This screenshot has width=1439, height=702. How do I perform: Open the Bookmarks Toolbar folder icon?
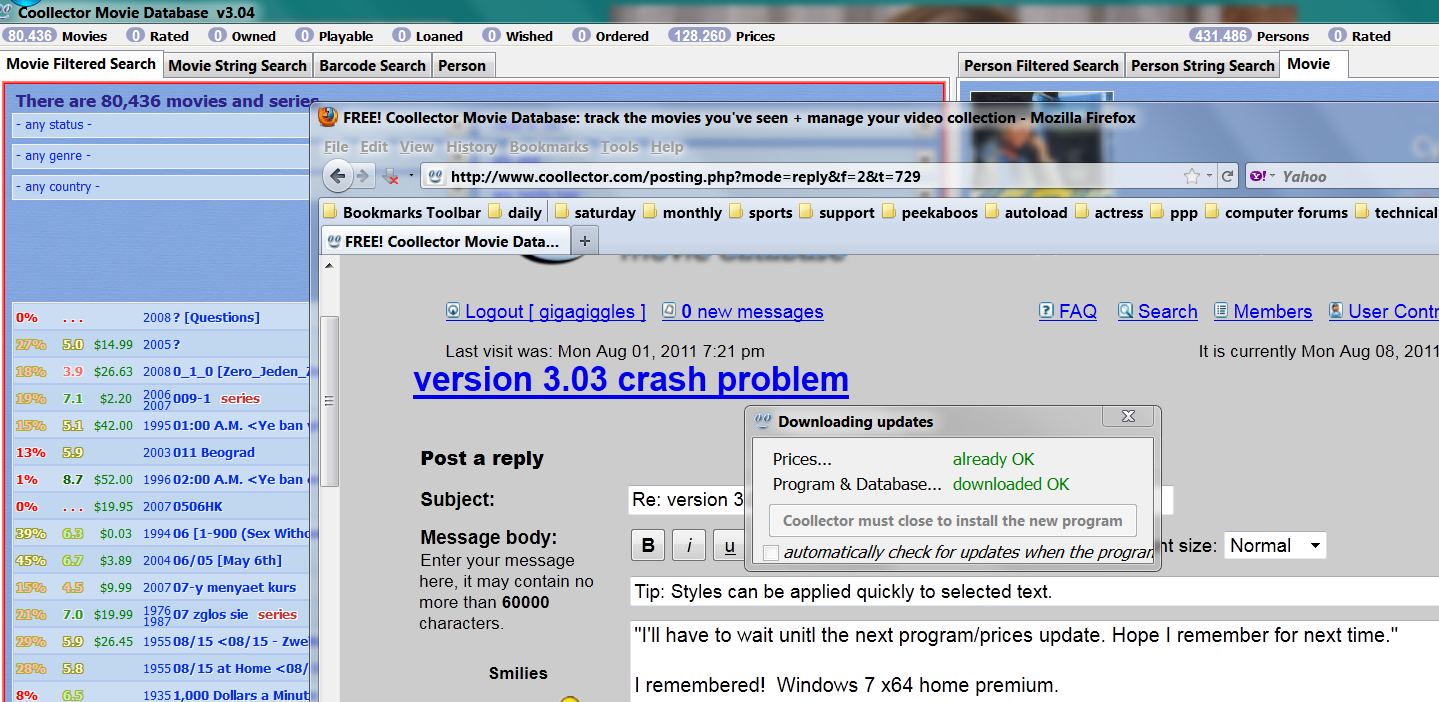coord(331,212)
